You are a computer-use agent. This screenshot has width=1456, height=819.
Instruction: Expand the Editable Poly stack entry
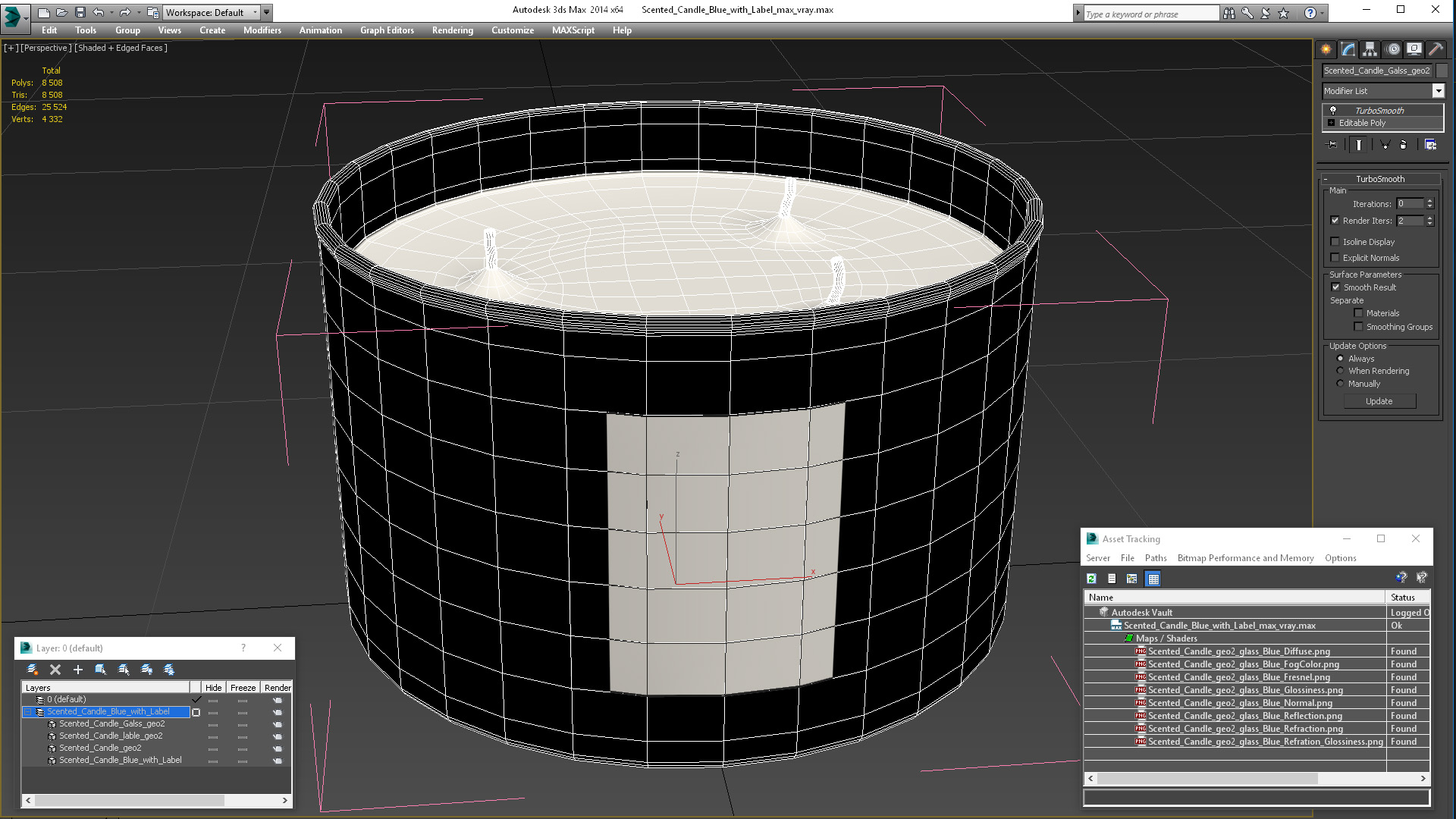point(1331,123)
